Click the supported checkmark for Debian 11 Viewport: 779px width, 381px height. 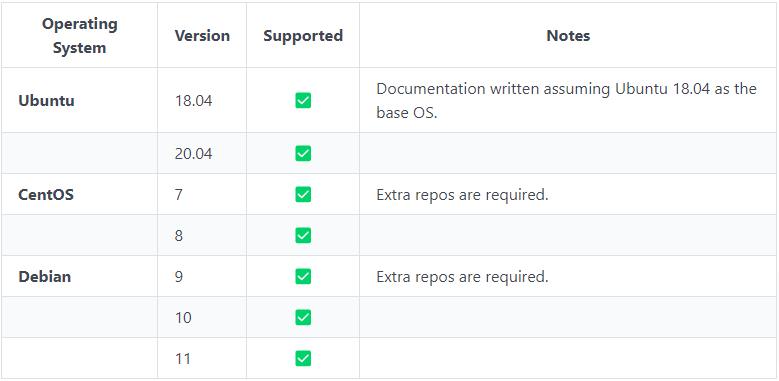pyautogui.click(x=303, y=358)
